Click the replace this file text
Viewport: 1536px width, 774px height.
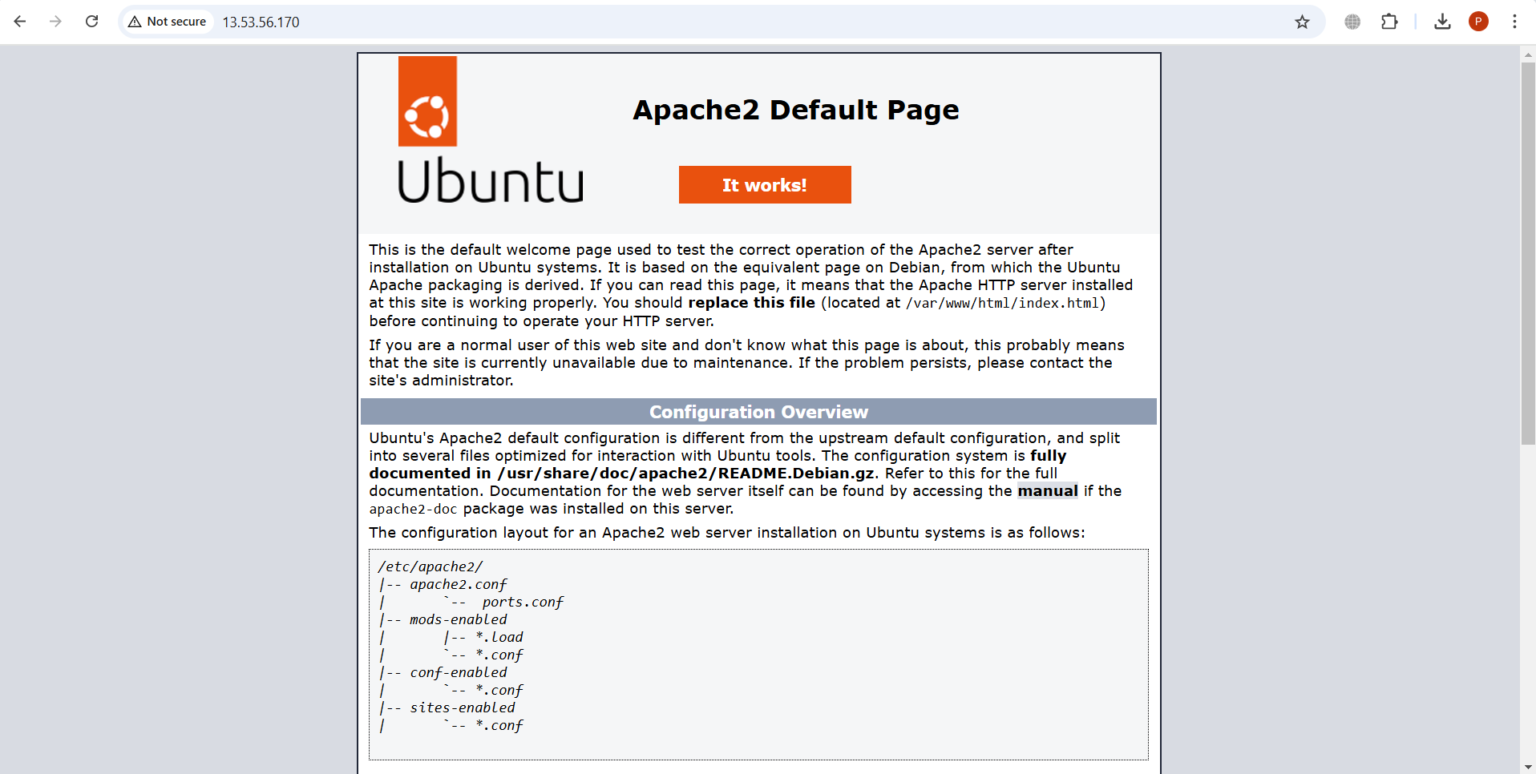click(751, 302)
